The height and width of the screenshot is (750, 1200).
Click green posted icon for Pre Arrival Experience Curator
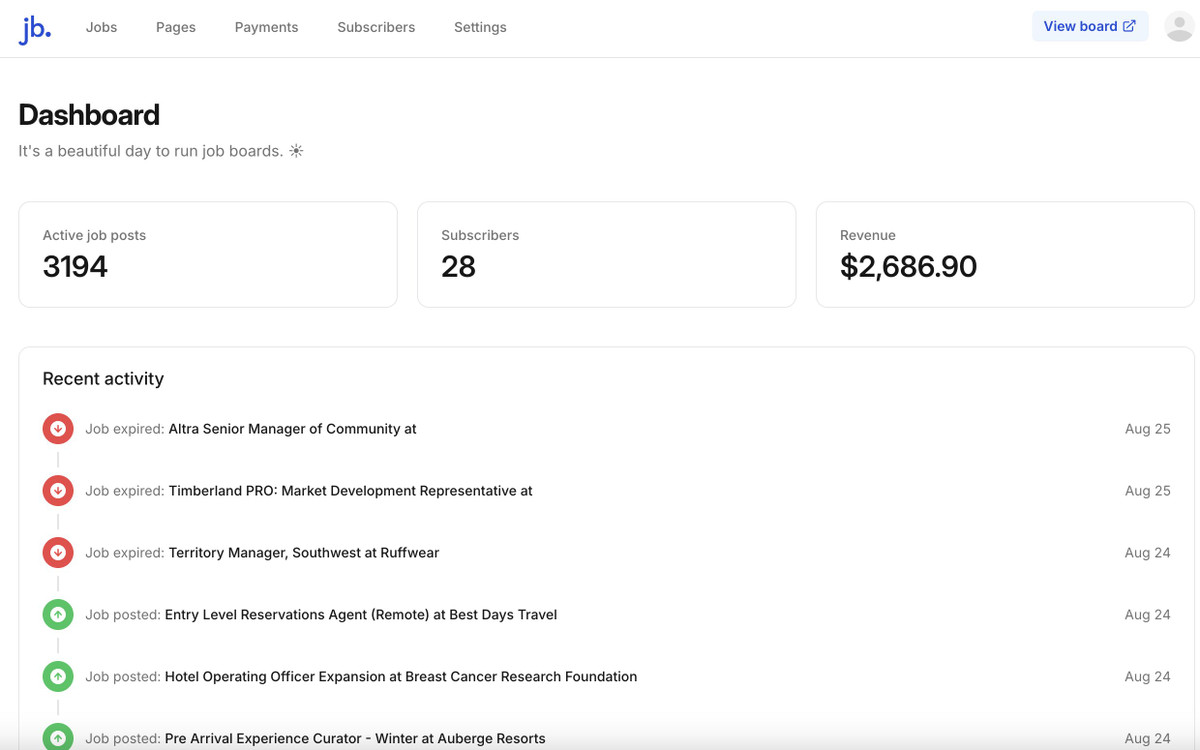pos(58,738)
